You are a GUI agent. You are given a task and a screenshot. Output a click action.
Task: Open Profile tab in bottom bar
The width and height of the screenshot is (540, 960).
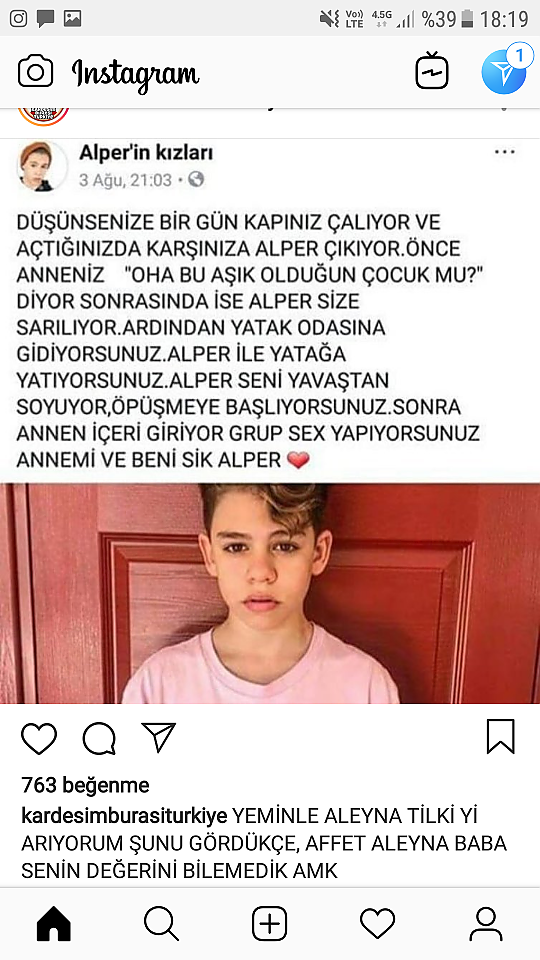486,923
